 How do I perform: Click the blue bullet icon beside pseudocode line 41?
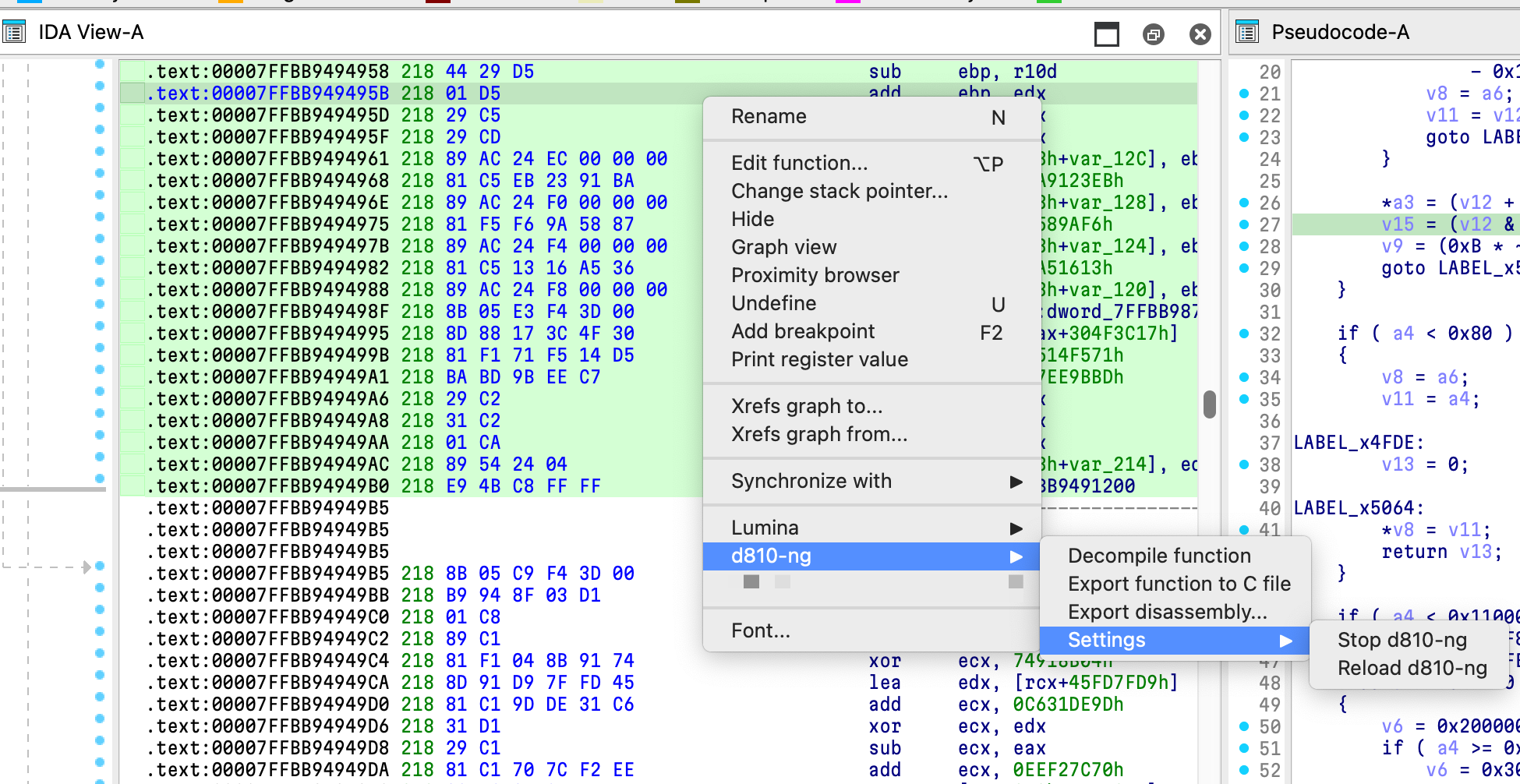click(1245, 531)
